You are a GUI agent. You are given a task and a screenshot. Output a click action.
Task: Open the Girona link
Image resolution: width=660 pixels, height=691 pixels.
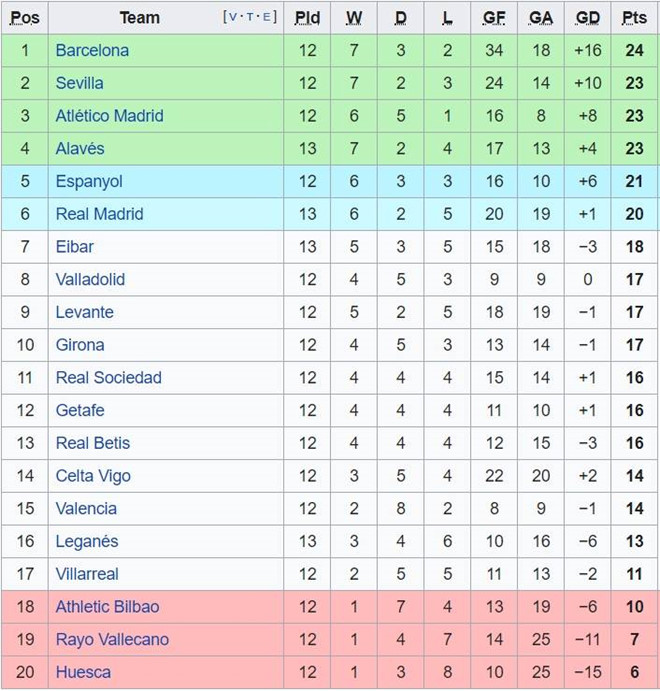pos(80,345)
